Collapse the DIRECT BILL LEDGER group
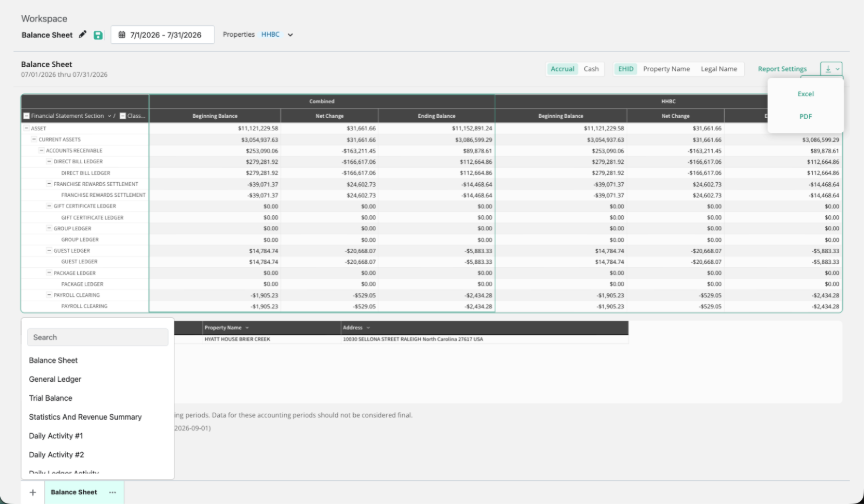864x504 pixels. click(x=49, y=161)
